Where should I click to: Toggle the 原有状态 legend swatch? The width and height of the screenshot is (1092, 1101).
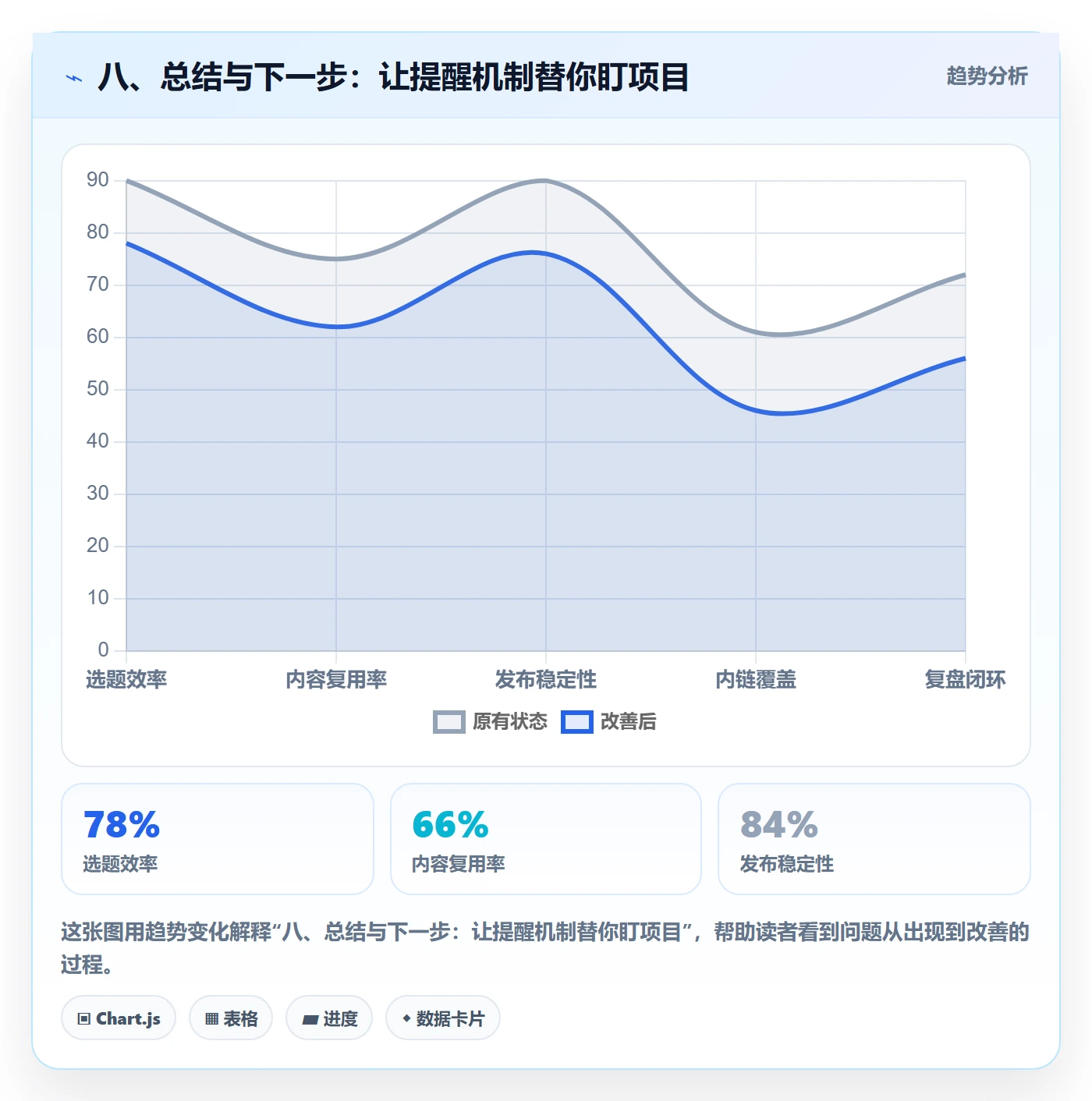pos(449,722)
